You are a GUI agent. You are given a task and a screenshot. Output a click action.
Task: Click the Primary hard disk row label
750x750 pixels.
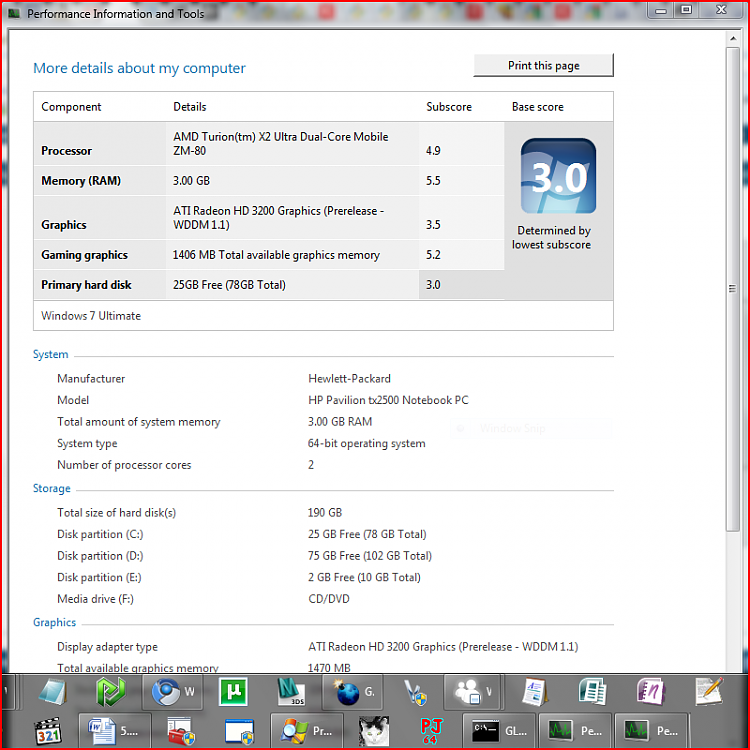tap(86, 285)
